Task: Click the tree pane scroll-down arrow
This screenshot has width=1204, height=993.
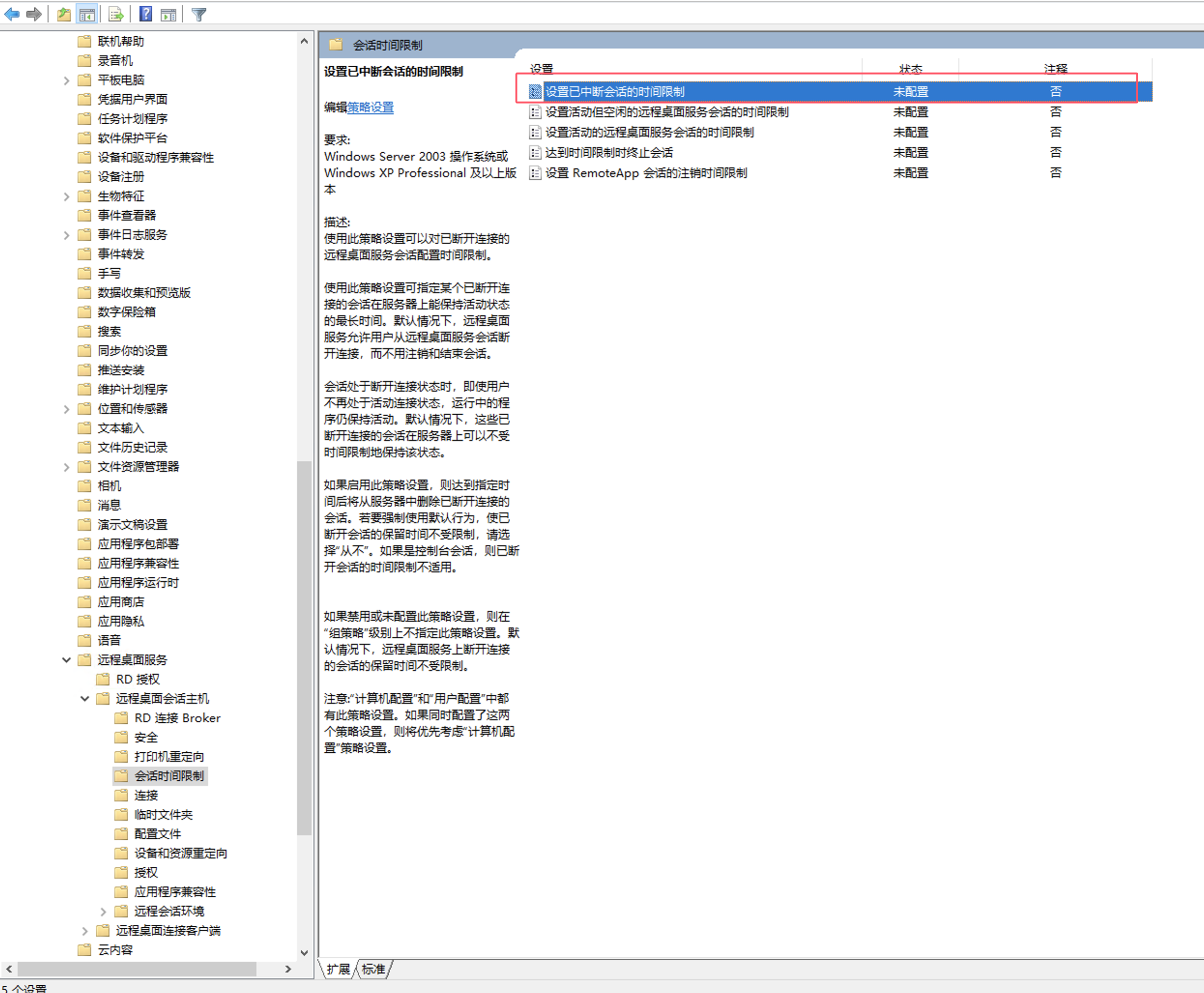Action: tap(304, 952)
